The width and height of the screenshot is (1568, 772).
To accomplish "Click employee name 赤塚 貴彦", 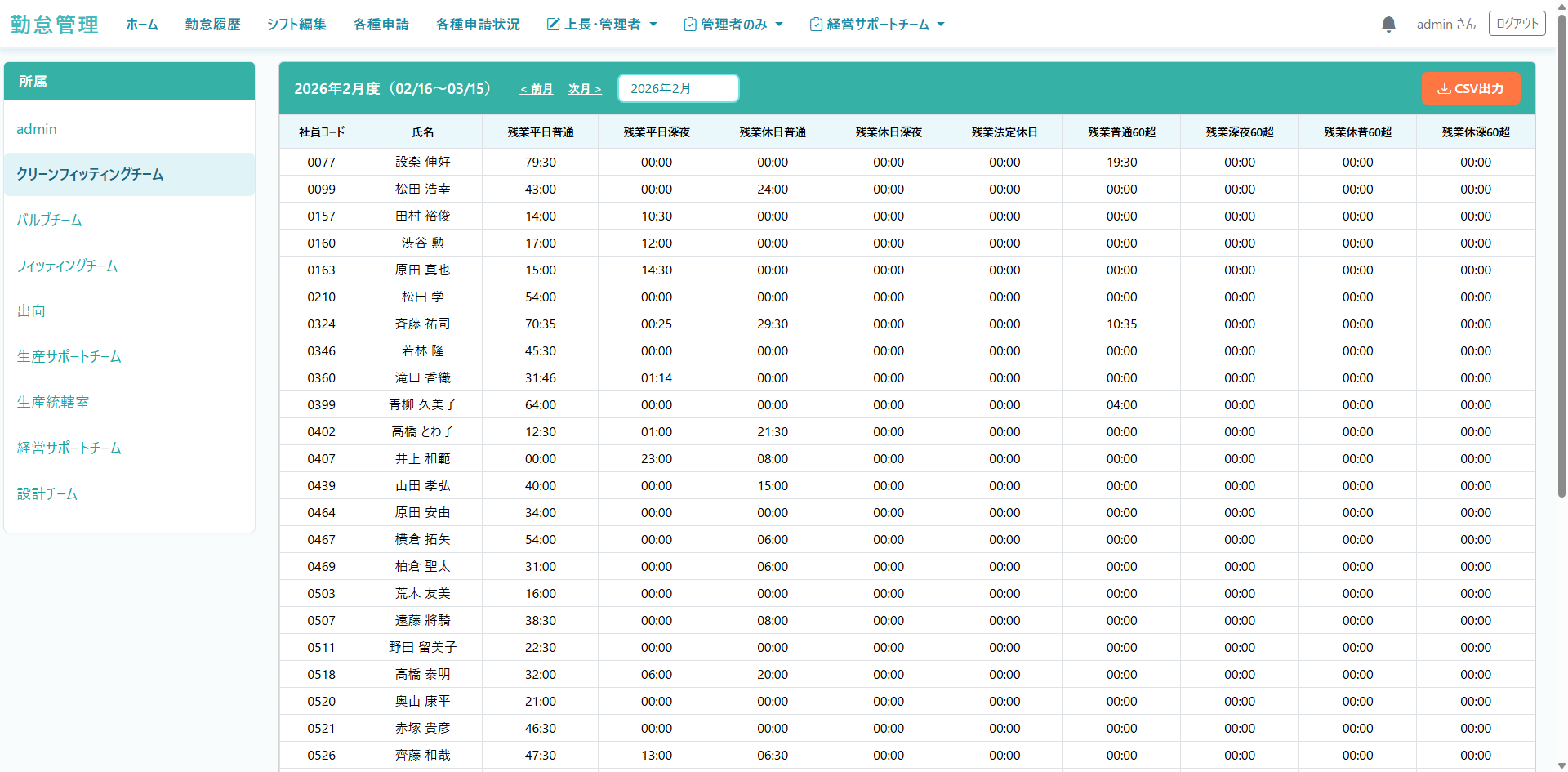I will click(x=423, y=729).
